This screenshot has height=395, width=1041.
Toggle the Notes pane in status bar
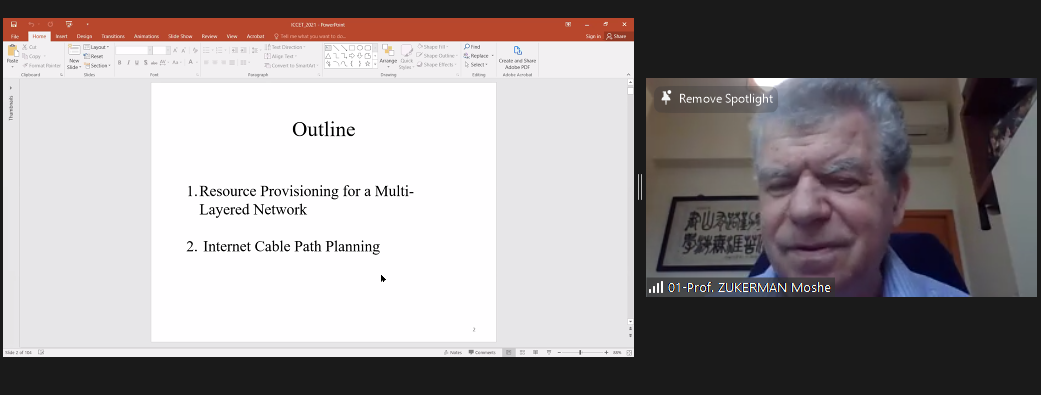(x=453, y=353)
